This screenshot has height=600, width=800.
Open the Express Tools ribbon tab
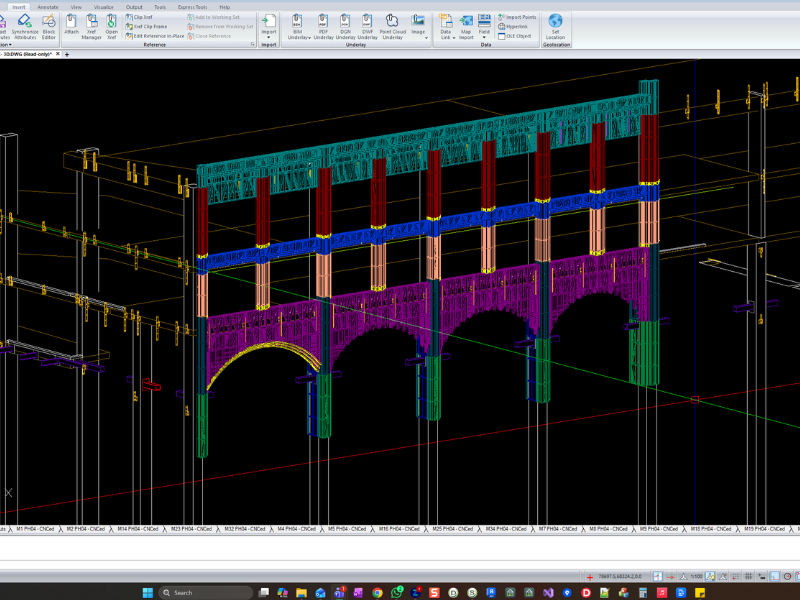[192, 6]
